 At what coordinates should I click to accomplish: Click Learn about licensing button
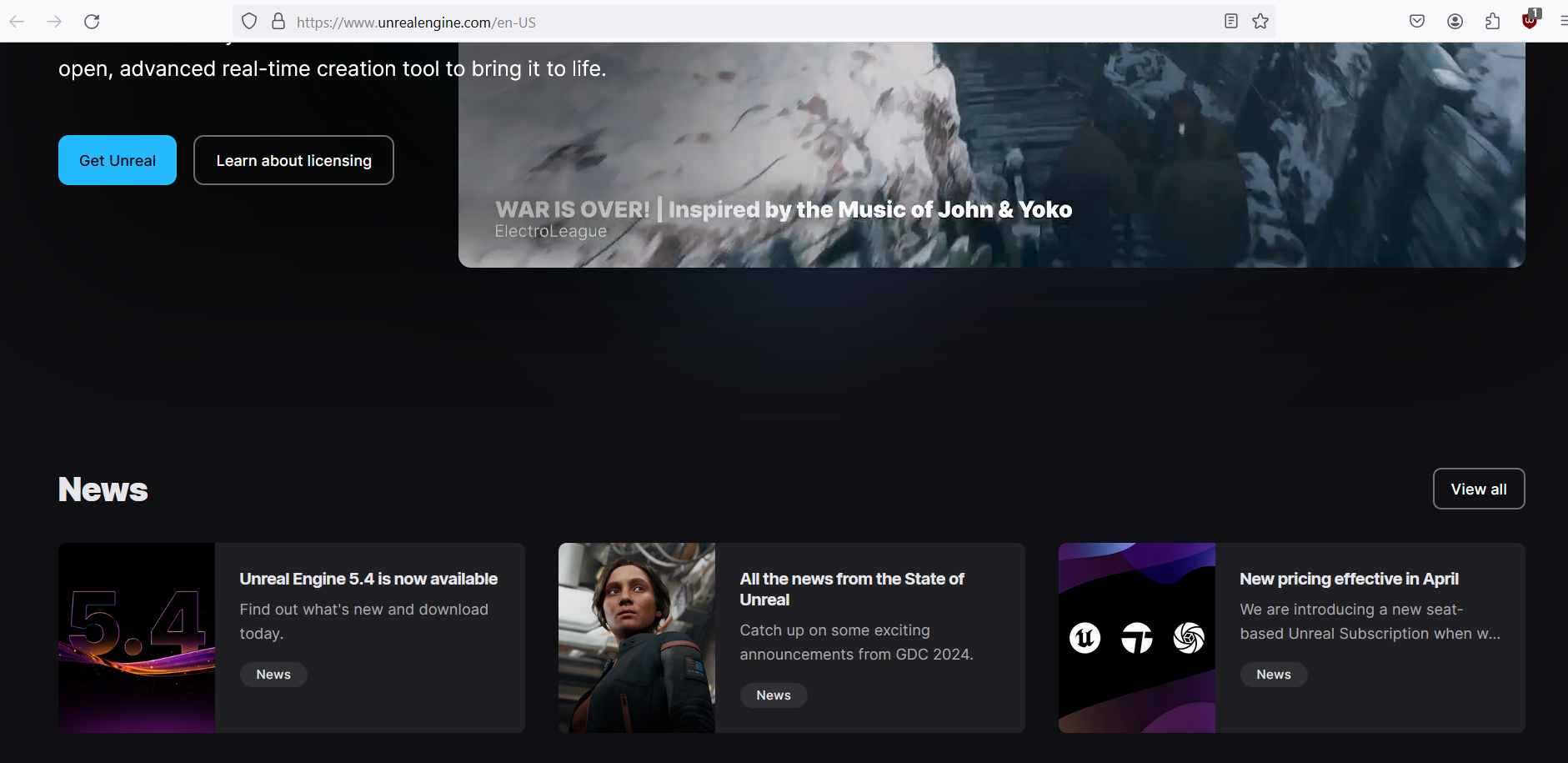pos(293,160)
